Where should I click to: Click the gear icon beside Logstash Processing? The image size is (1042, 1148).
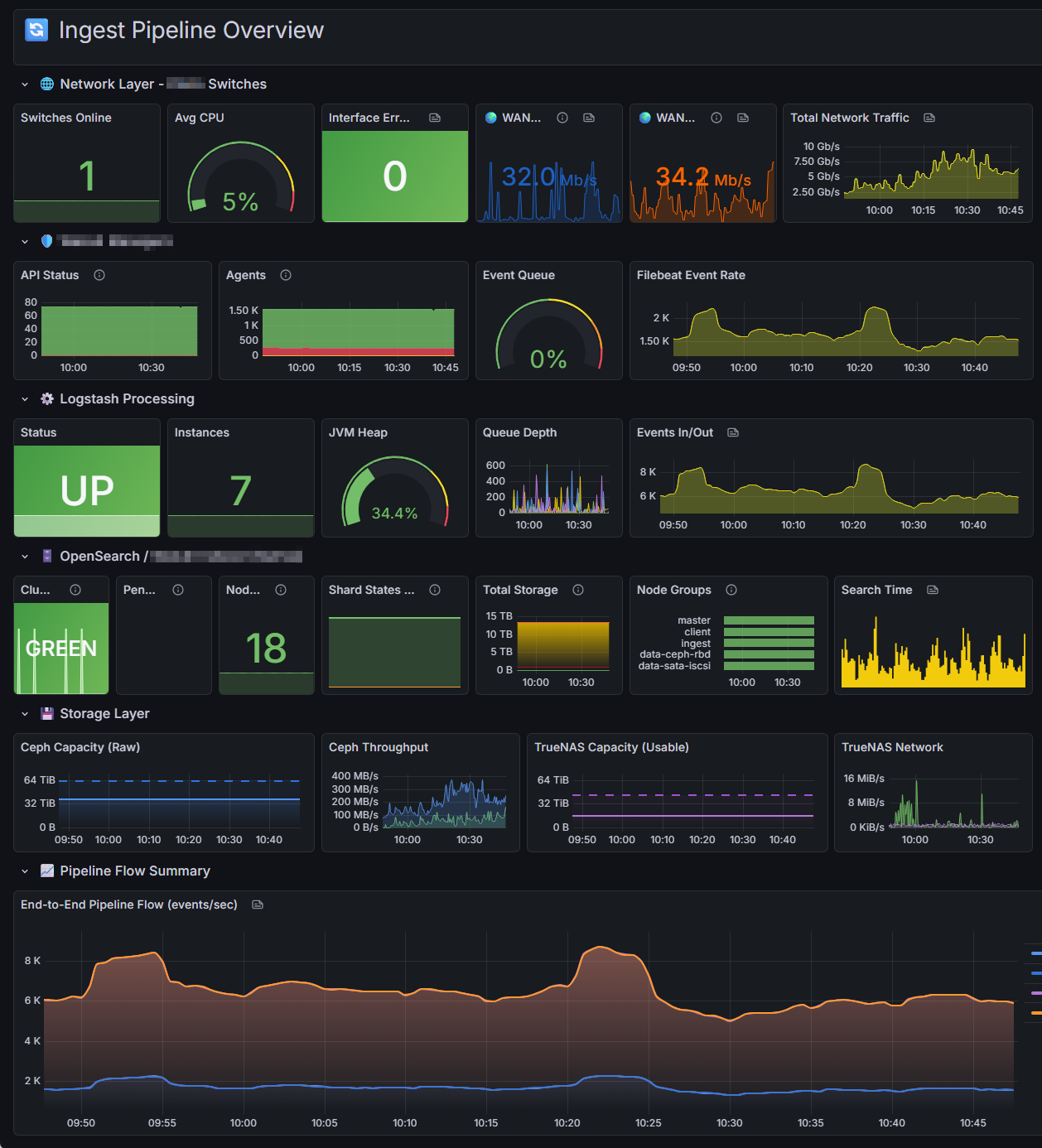click(x=46, y=398)
